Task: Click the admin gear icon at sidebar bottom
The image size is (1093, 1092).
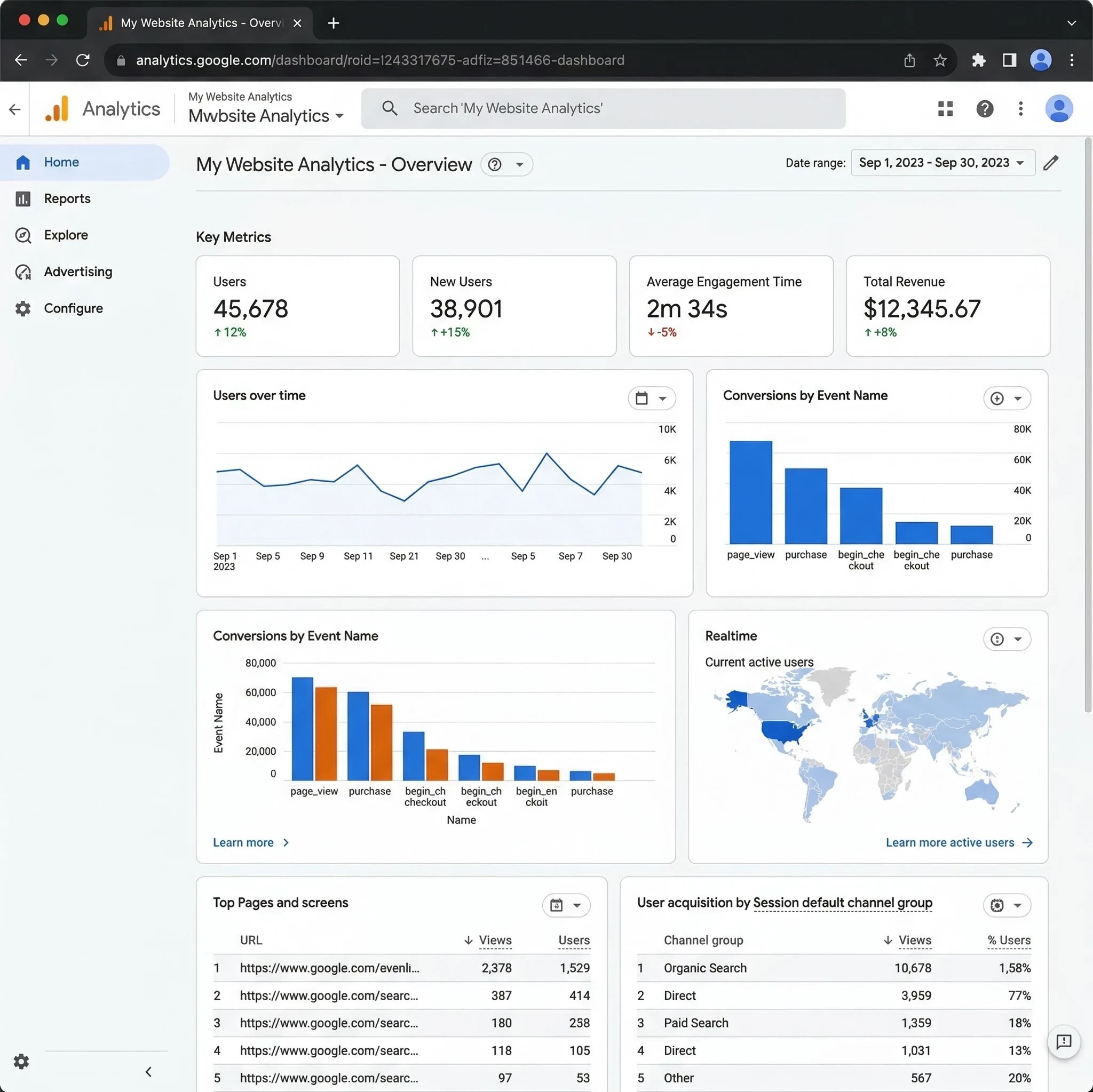Action: [x=21, y=1062]
